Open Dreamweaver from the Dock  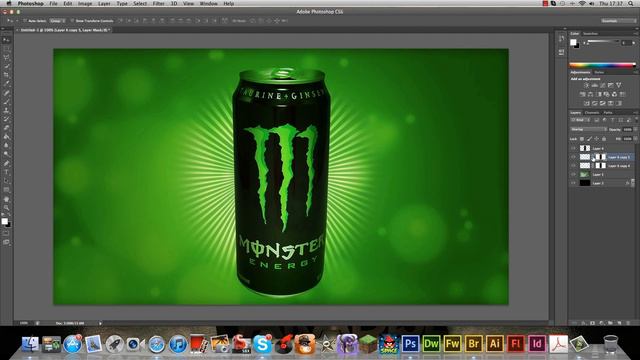pyautogui.click(x=431, y=344)
